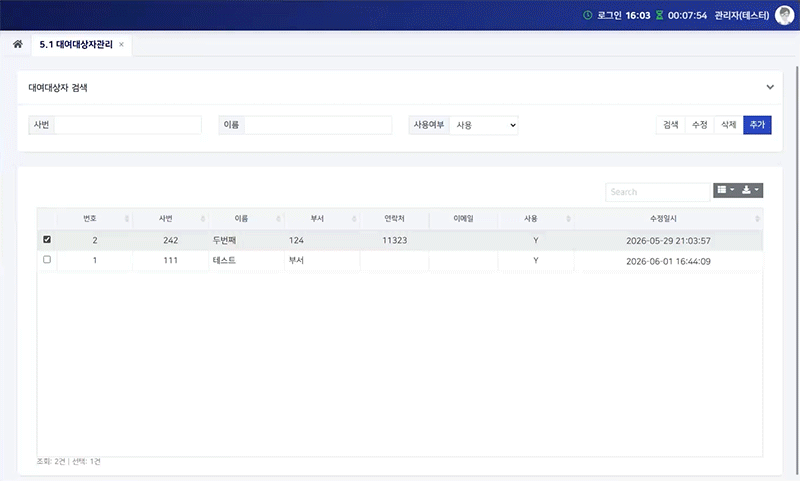Screen dimensions: 800x481
Task: Check the row for 테스트
Action: (47, 260)
